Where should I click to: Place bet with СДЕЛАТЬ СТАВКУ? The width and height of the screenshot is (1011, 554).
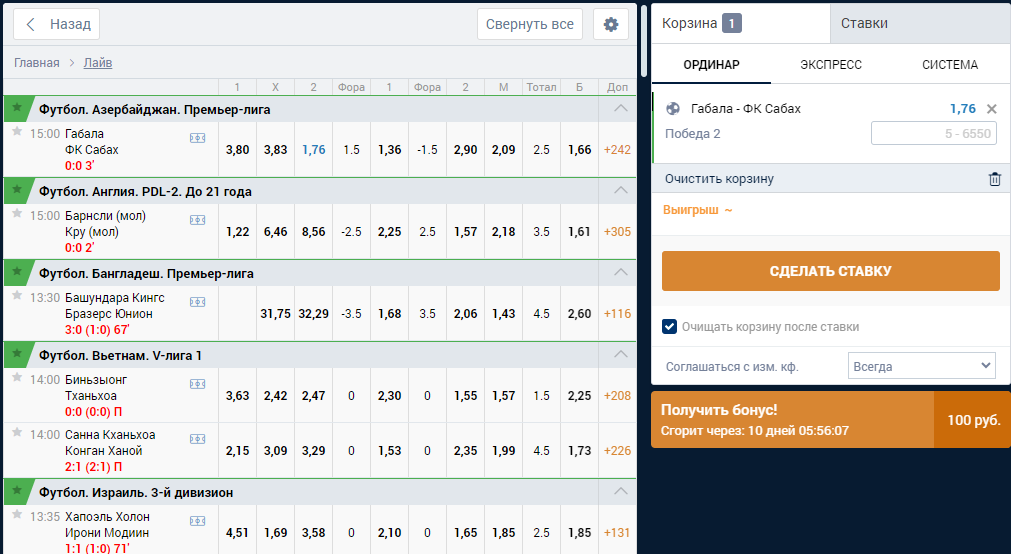(830, 271)
